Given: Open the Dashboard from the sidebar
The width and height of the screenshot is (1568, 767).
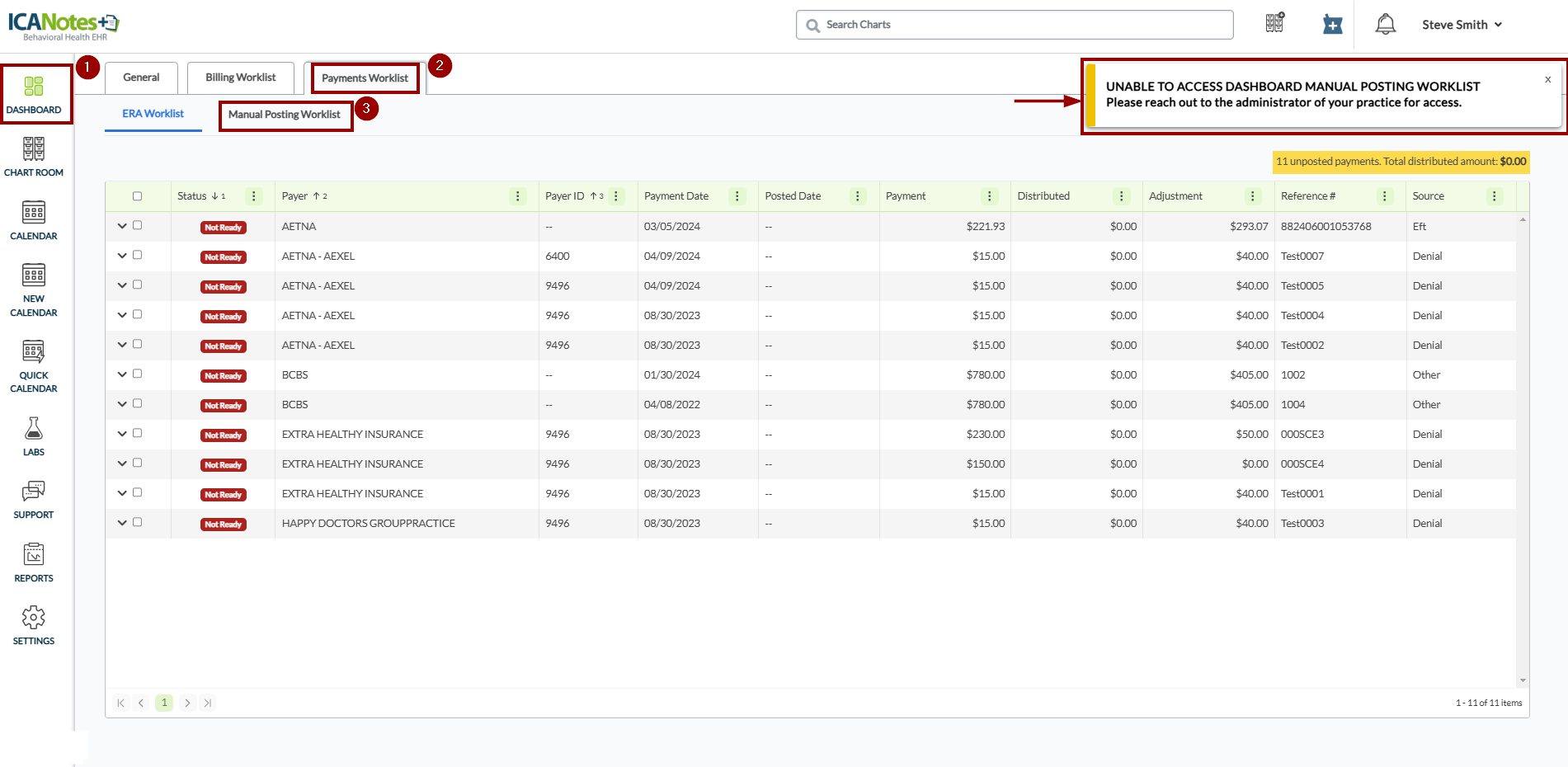Looking at the screenshot, I should click(34, 95).
